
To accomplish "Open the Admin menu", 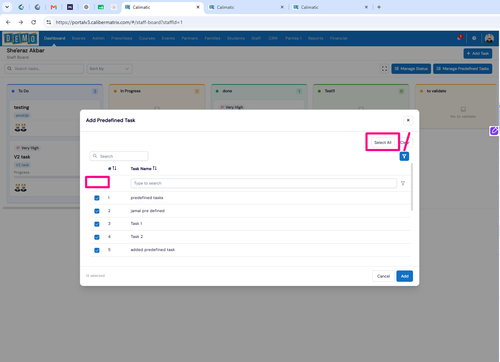I will click(98, 38).
